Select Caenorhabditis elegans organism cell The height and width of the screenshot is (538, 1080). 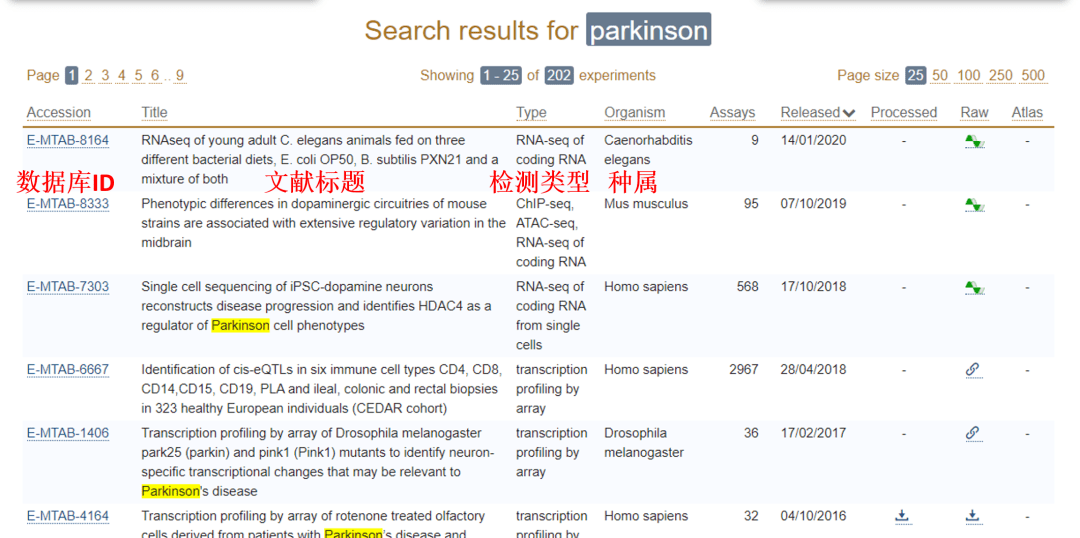648,150
